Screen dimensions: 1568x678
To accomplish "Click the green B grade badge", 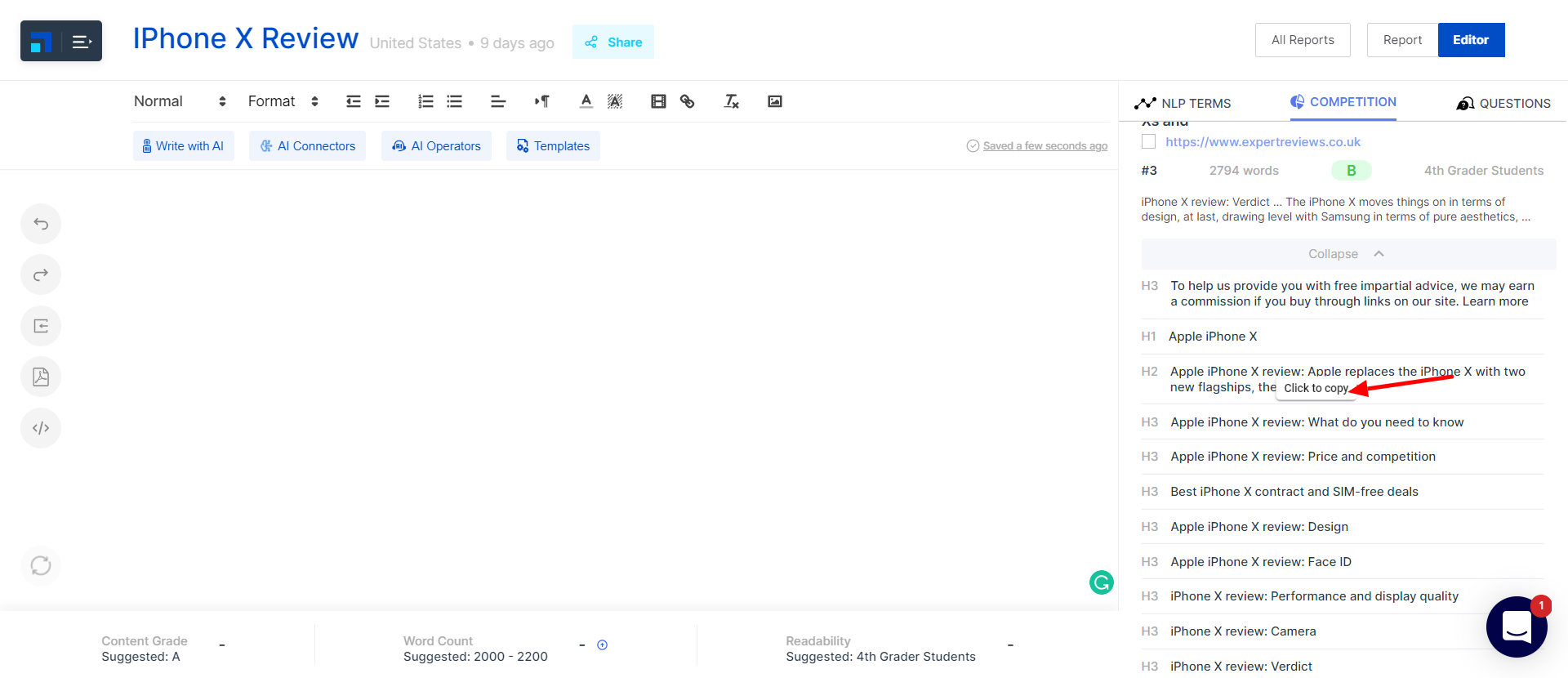I will click(1352, 171).
